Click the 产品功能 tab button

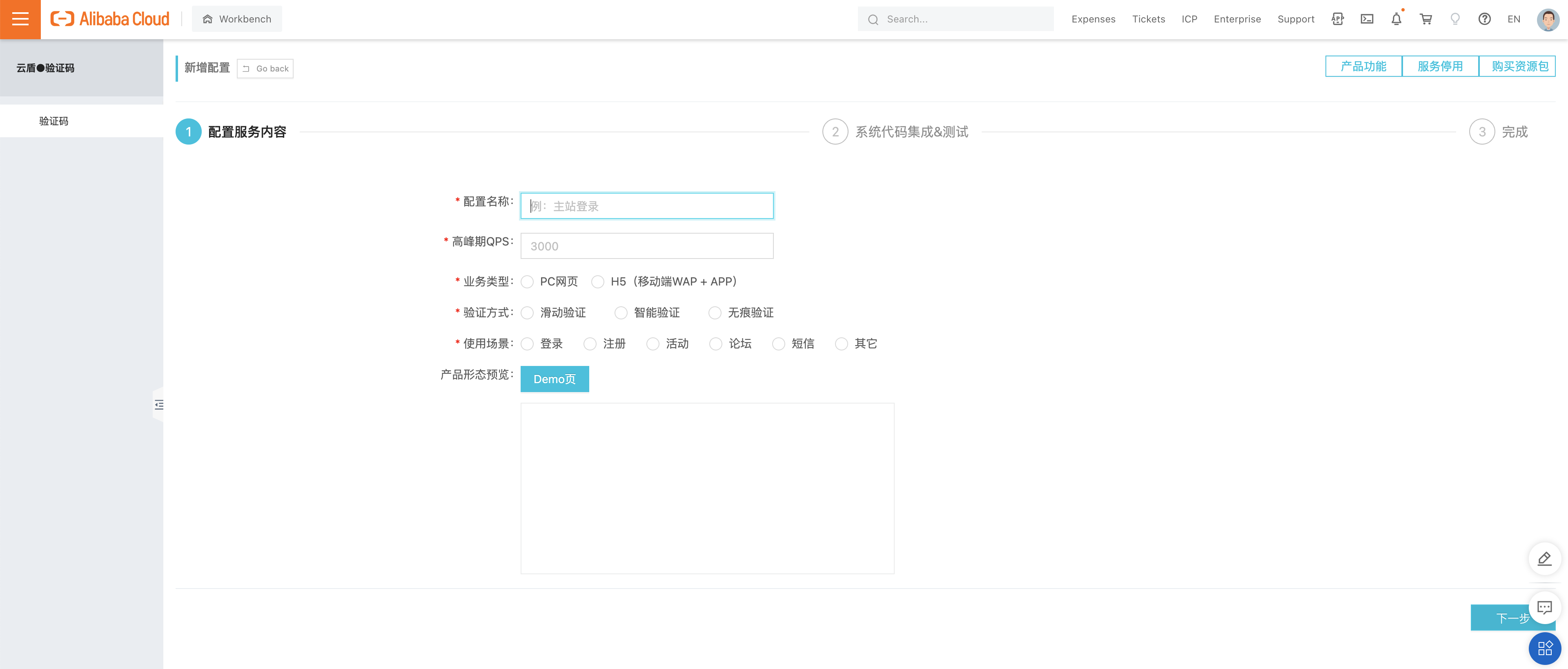[x=1365, y=67]
